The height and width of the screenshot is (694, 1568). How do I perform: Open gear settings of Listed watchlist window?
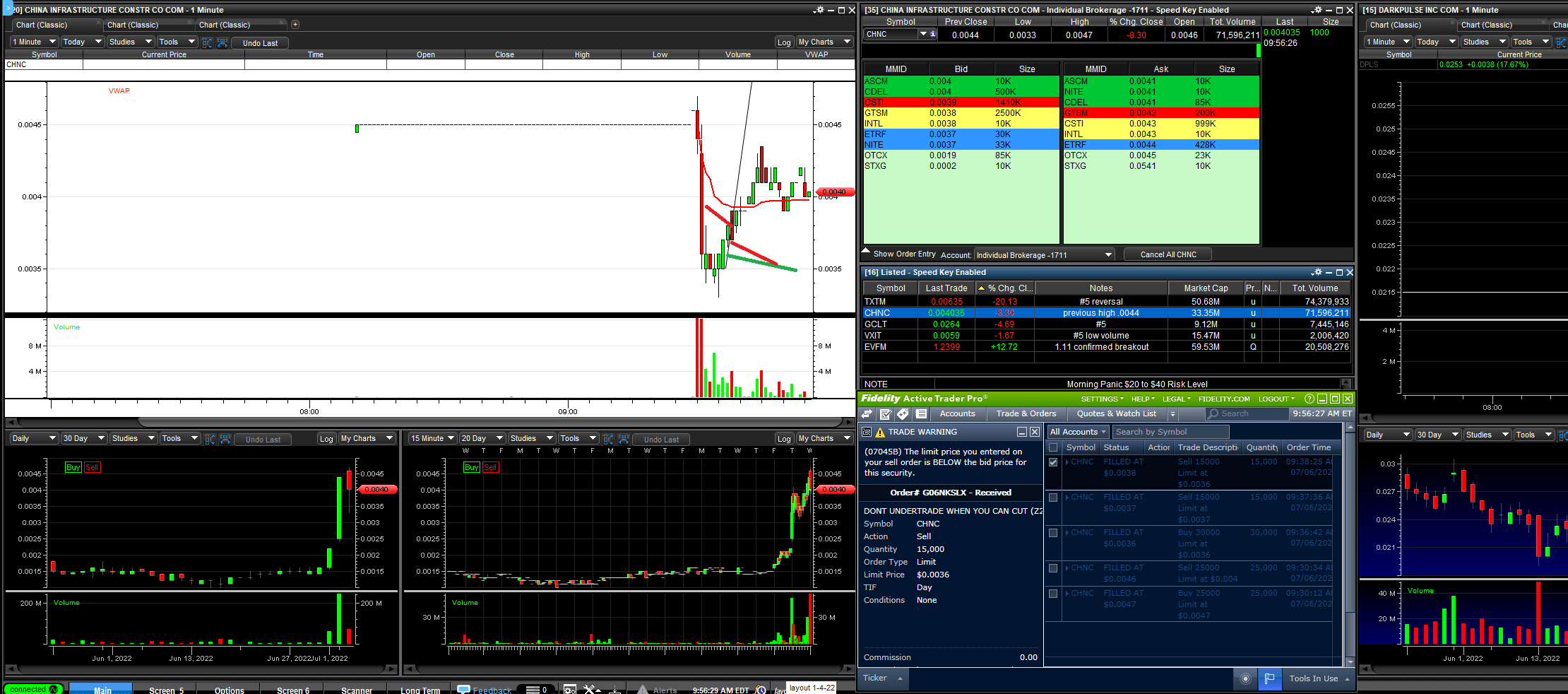coord(1317,272)
